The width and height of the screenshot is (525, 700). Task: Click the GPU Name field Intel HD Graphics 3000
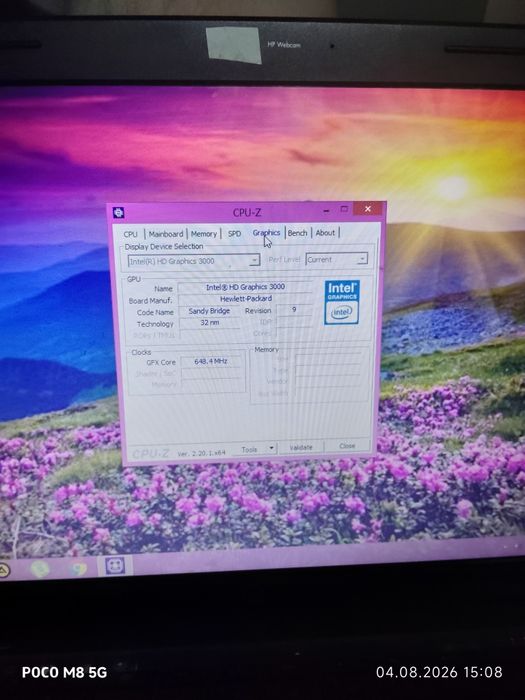245,287
